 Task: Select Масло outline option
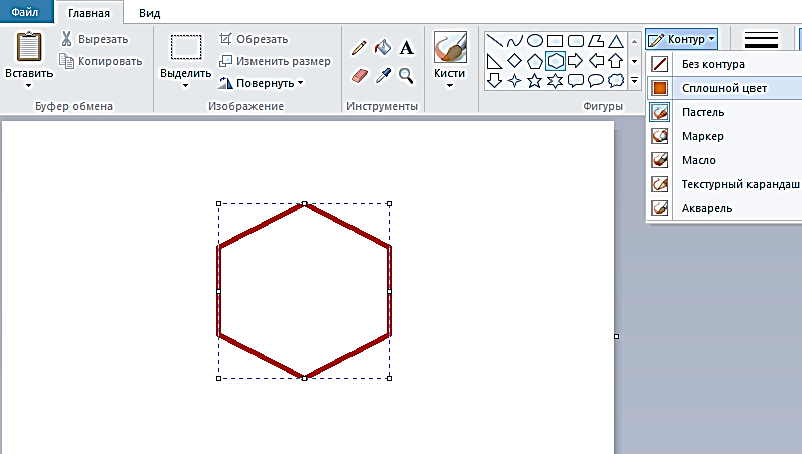pyautogui.click(x=724, y=160)
